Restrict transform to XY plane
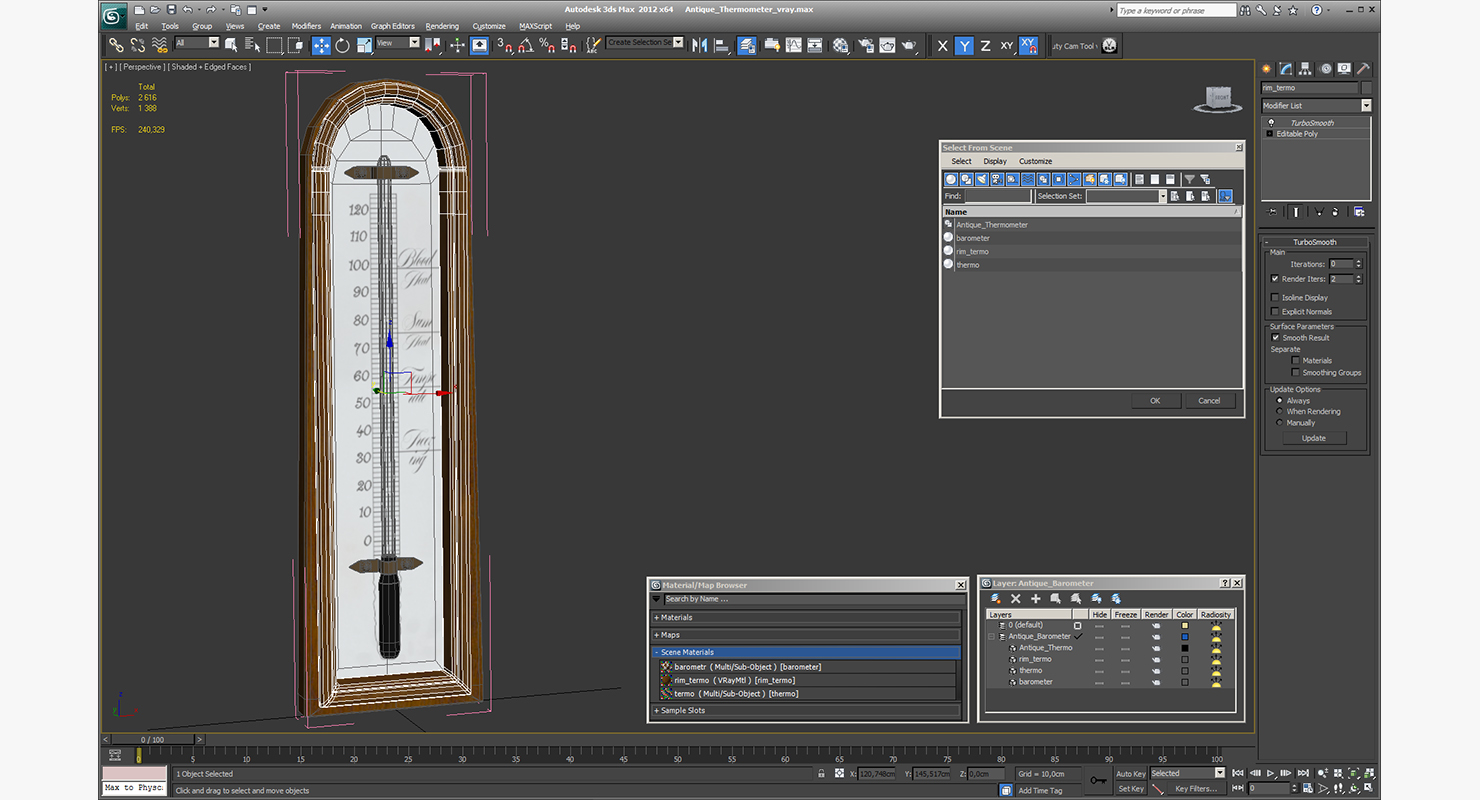 [1007, 46]
